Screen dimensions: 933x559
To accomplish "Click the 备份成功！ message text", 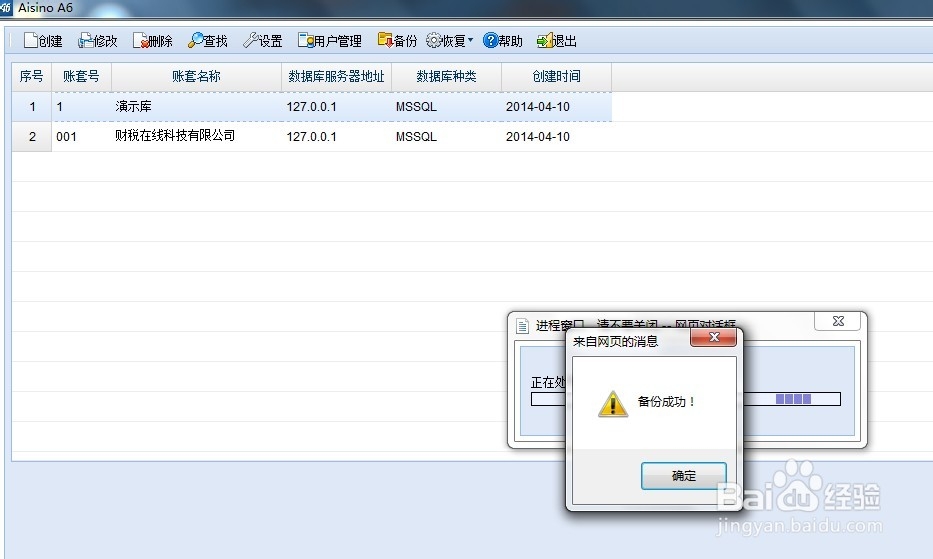I will 666,402.
